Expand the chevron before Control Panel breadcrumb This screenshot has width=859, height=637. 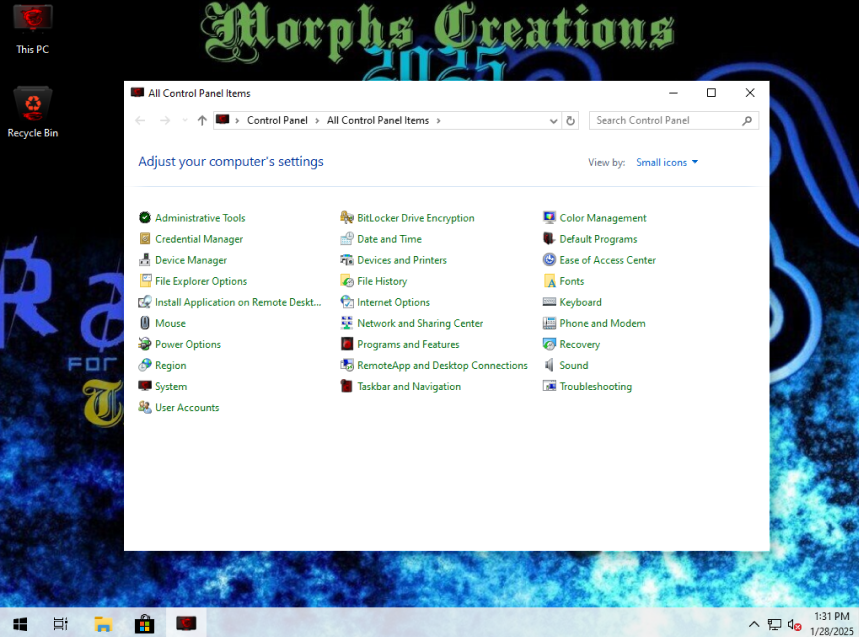pyautogui.click(x=237, y=120)
